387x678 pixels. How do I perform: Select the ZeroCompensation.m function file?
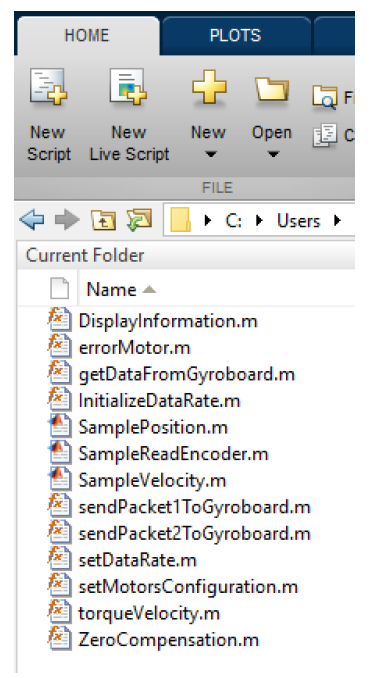coord(168,640)
